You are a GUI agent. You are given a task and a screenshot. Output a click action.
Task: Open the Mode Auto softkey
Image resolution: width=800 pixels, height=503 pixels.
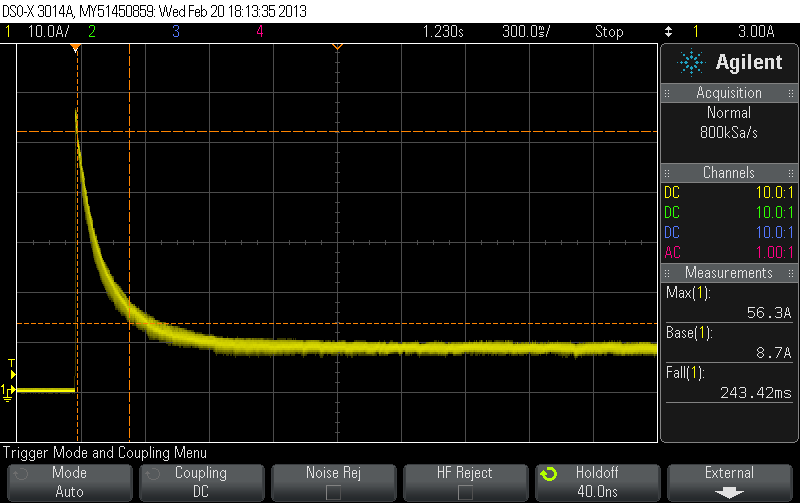coord(69,482)
